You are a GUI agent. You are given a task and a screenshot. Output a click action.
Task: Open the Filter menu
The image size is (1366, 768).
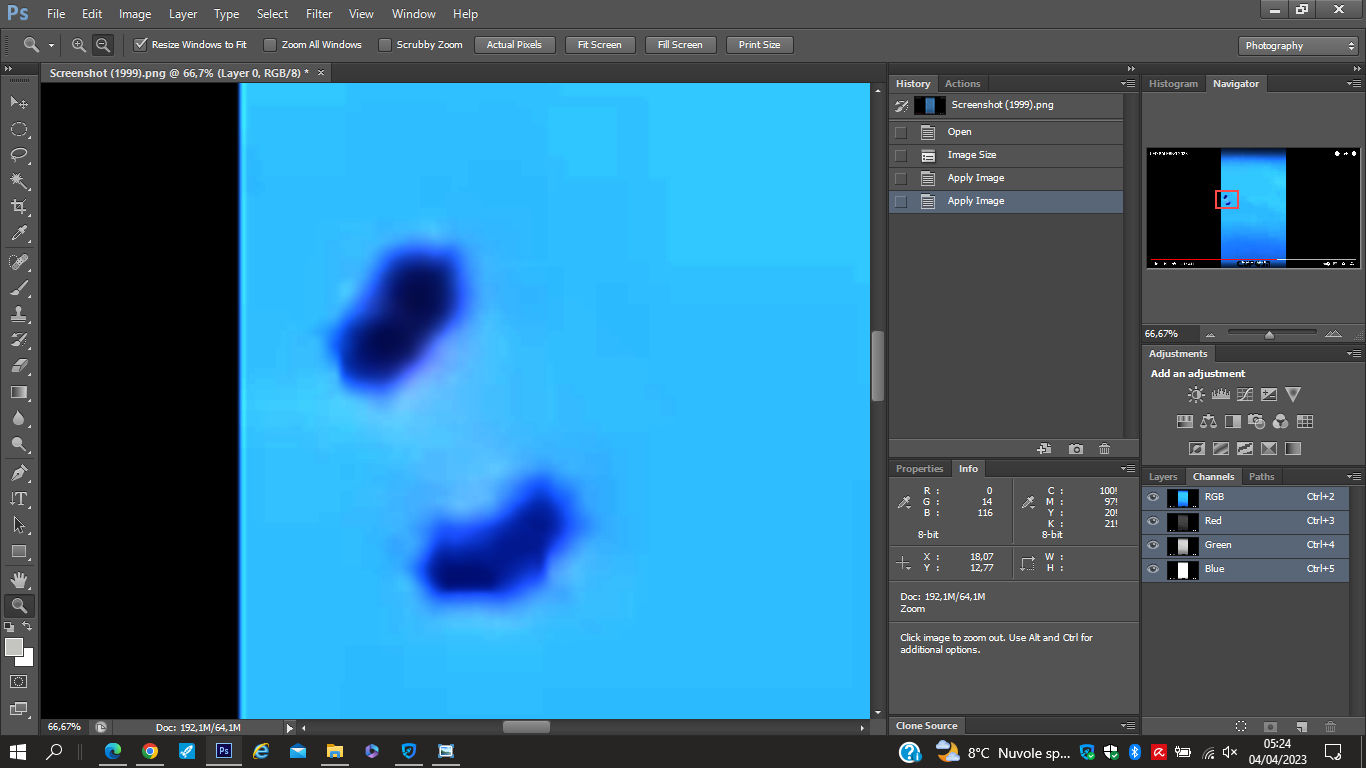(x=319, y=14)
